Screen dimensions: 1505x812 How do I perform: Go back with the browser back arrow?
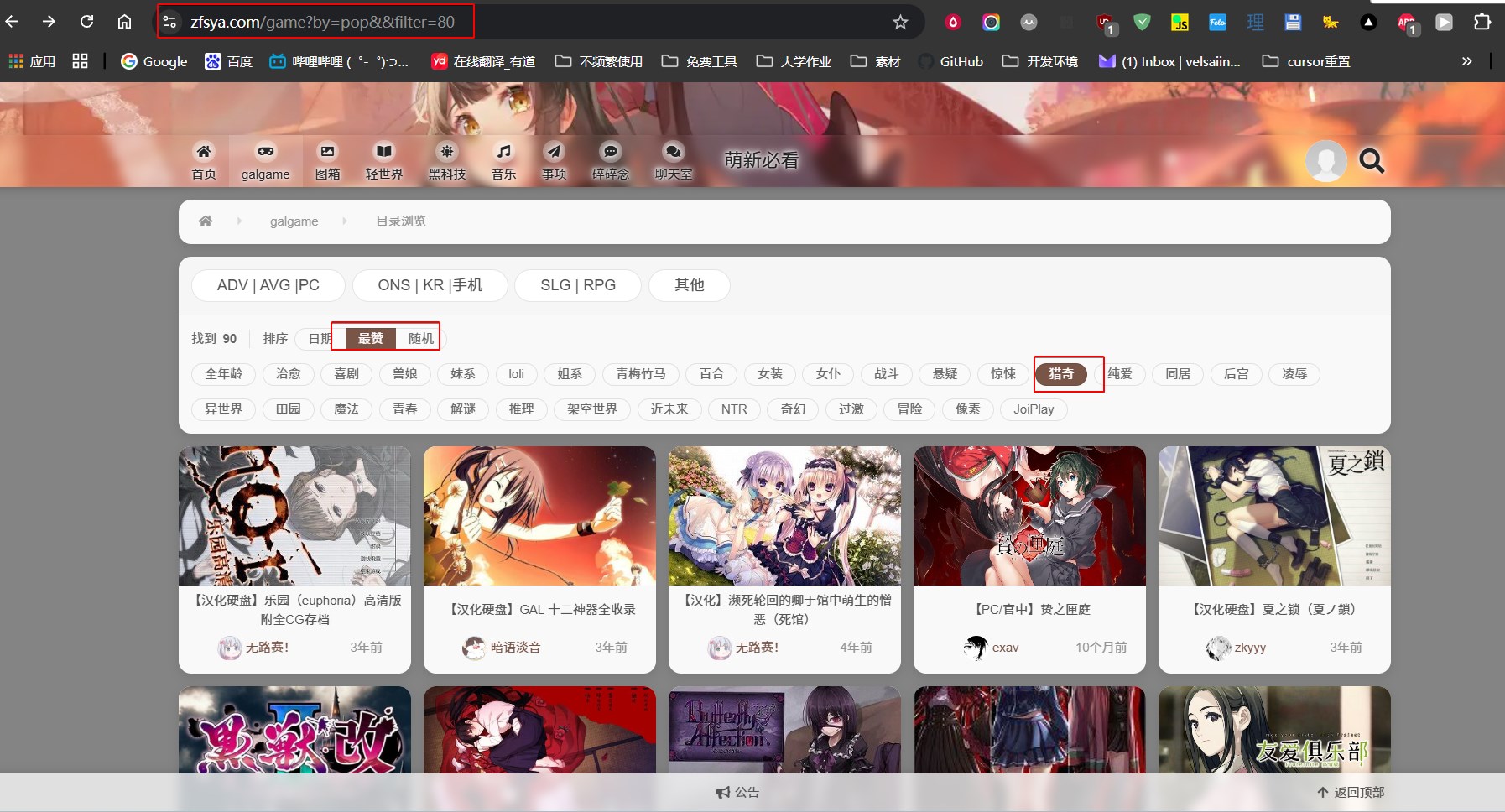[12, 22]
